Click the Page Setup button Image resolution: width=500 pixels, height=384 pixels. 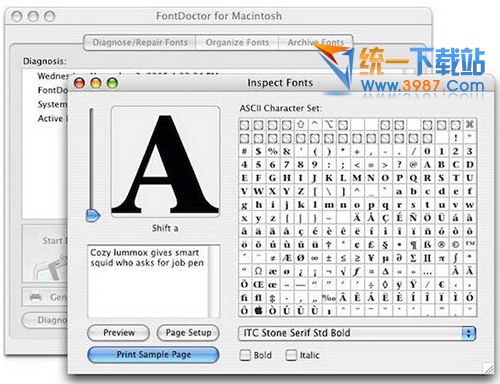(188, 332)
